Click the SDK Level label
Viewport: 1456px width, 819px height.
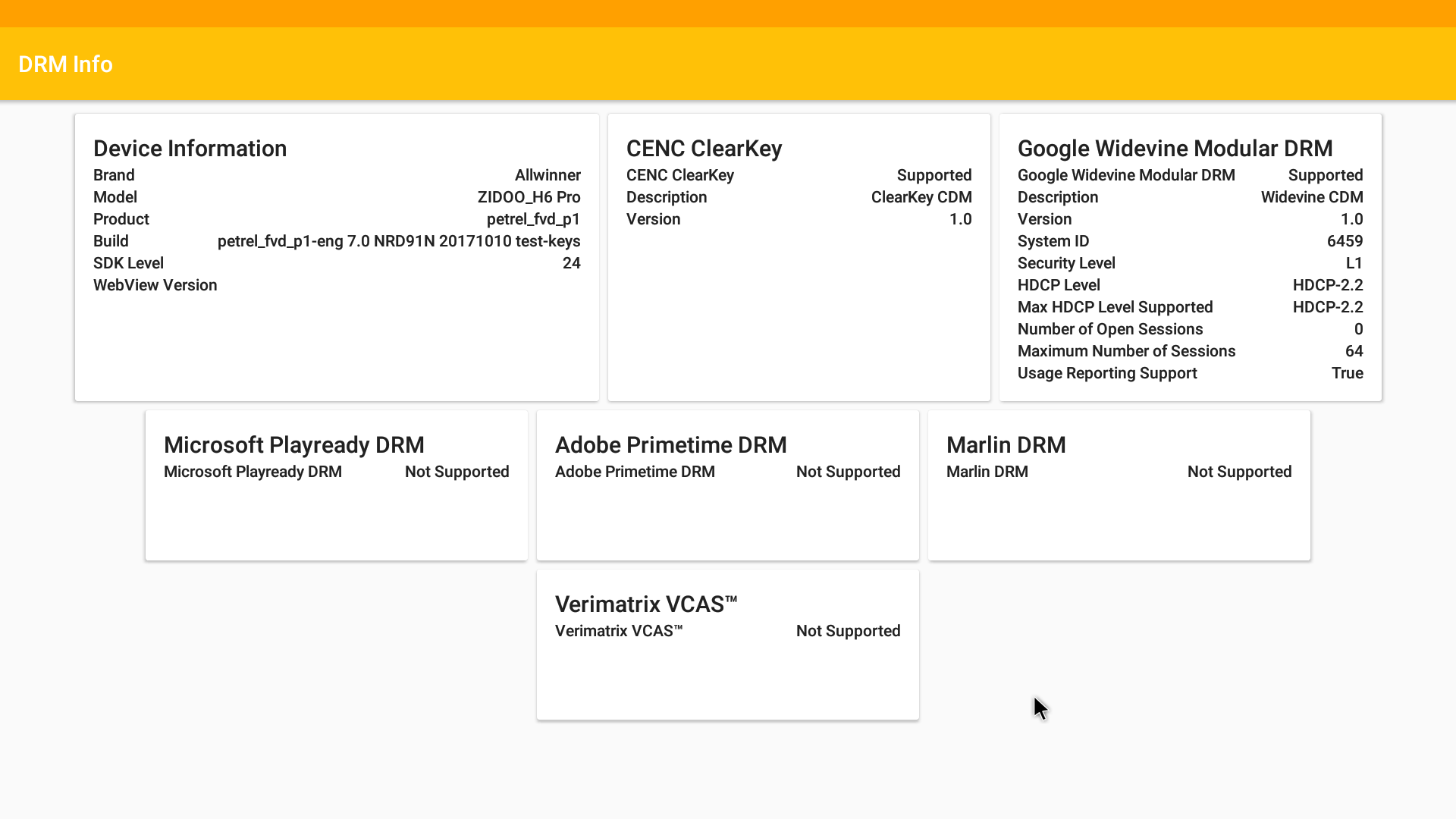point(128,263)
